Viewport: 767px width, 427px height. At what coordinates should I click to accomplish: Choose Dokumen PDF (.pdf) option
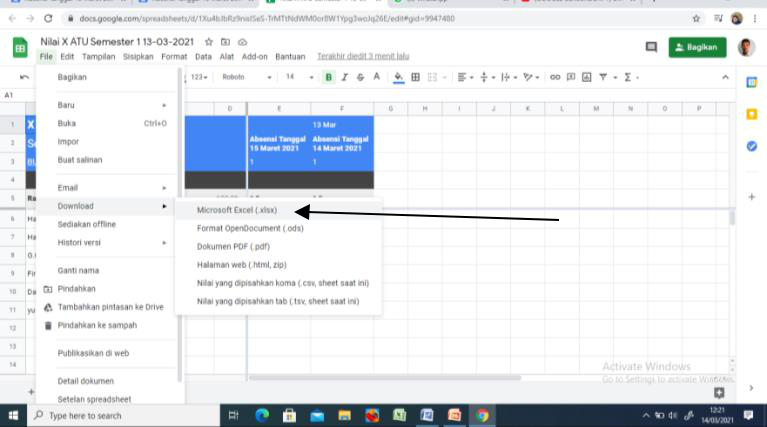click(233, 246)
